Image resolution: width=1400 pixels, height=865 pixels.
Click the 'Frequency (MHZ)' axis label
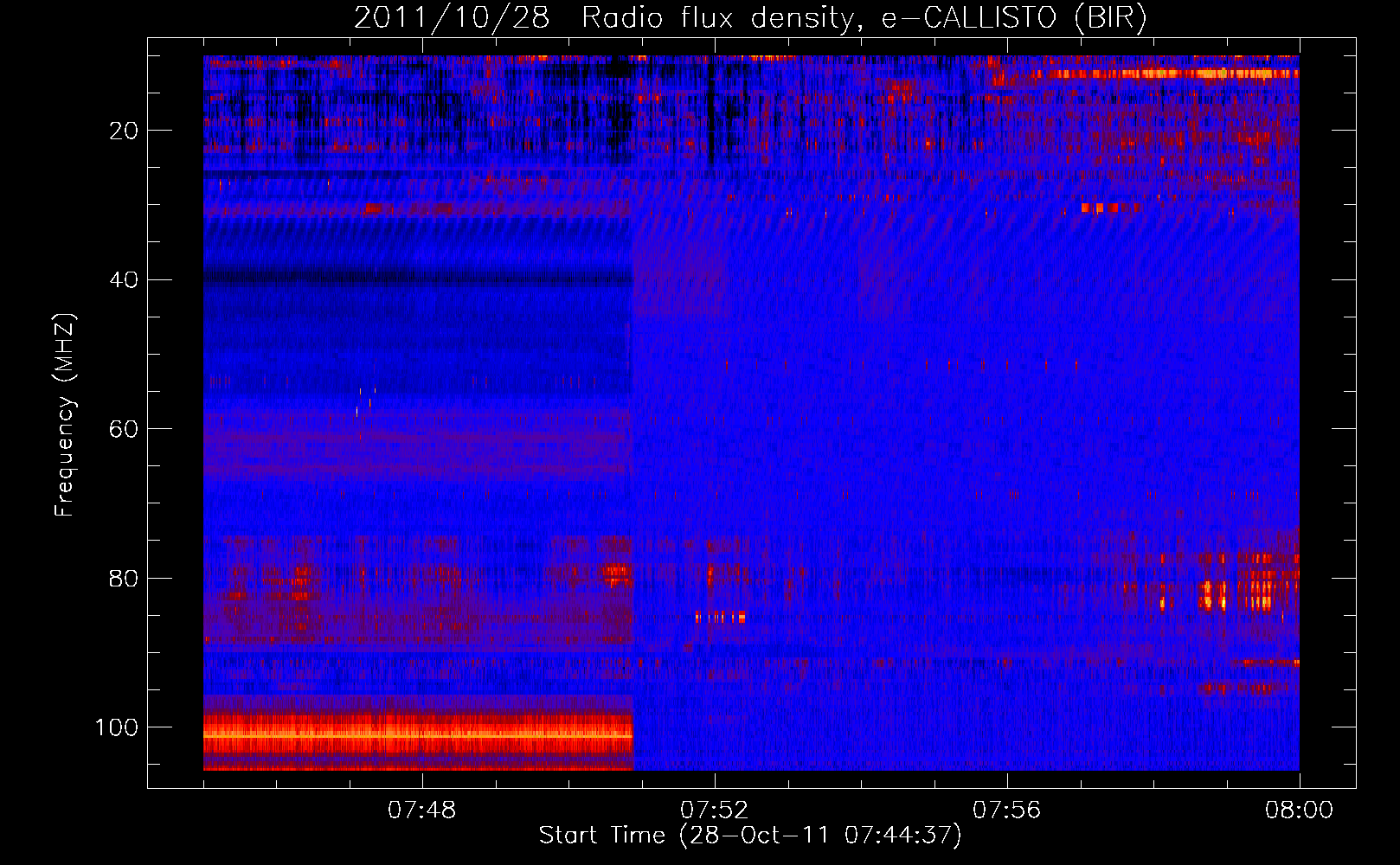pyautogui.click(x=65, y=415)
